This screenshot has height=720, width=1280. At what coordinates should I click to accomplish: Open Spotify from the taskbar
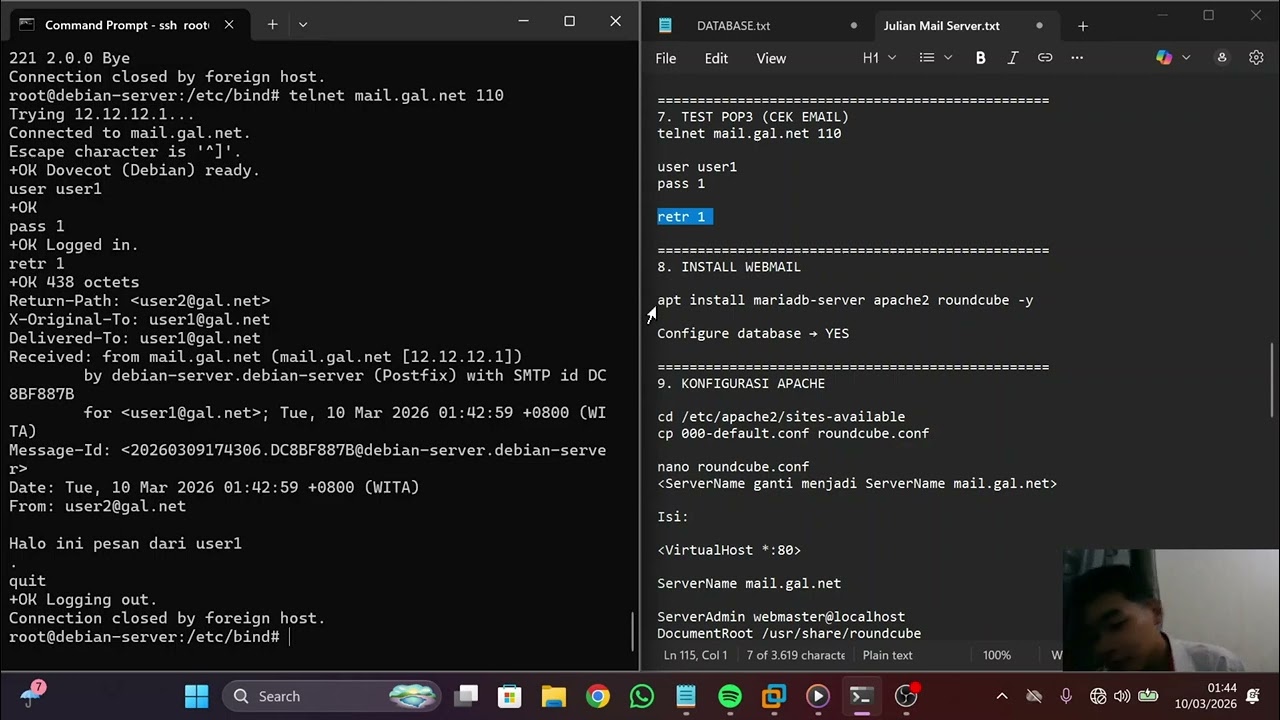coord(730,696)
